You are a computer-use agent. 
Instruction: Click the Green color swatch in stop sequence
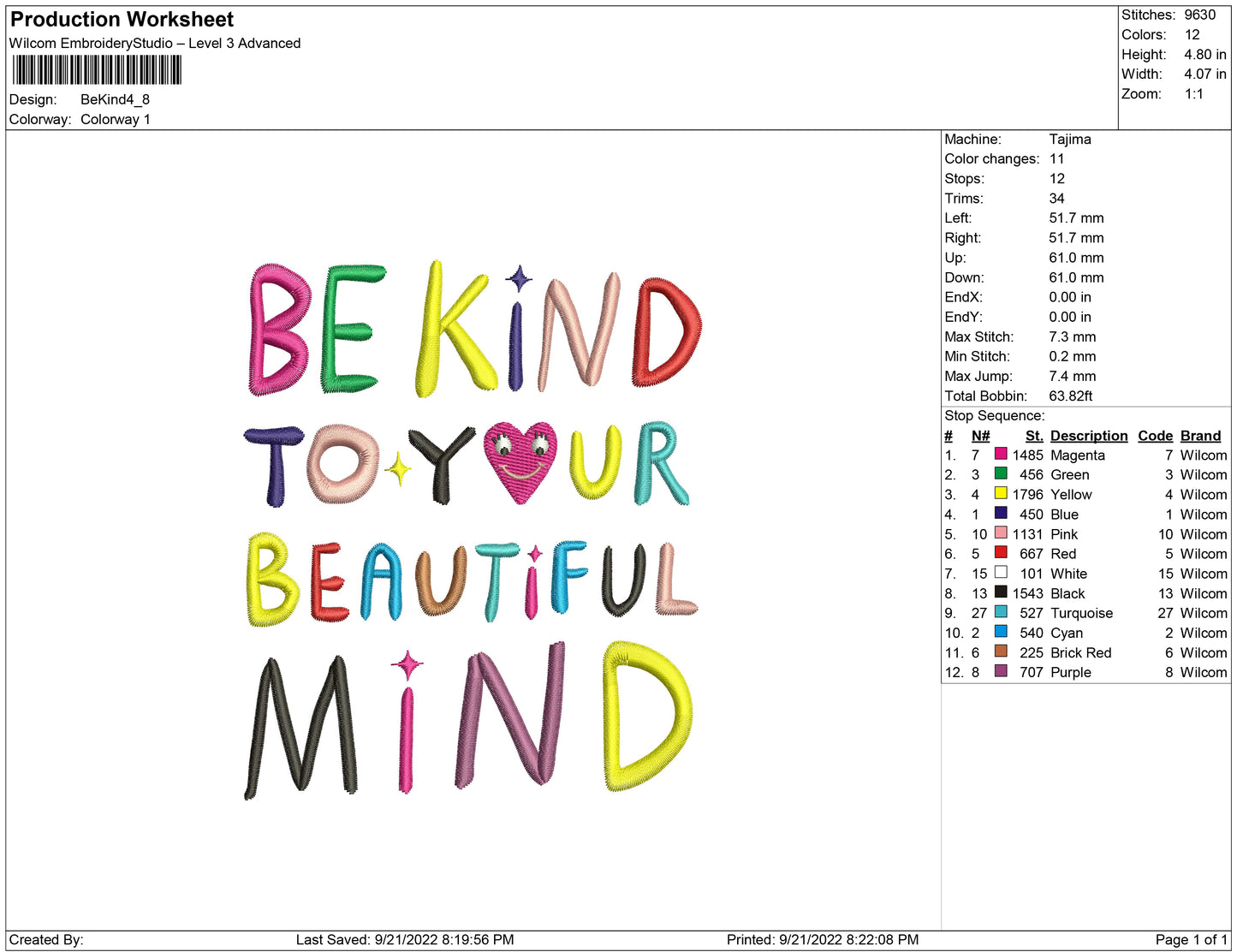coord(1000,473)
